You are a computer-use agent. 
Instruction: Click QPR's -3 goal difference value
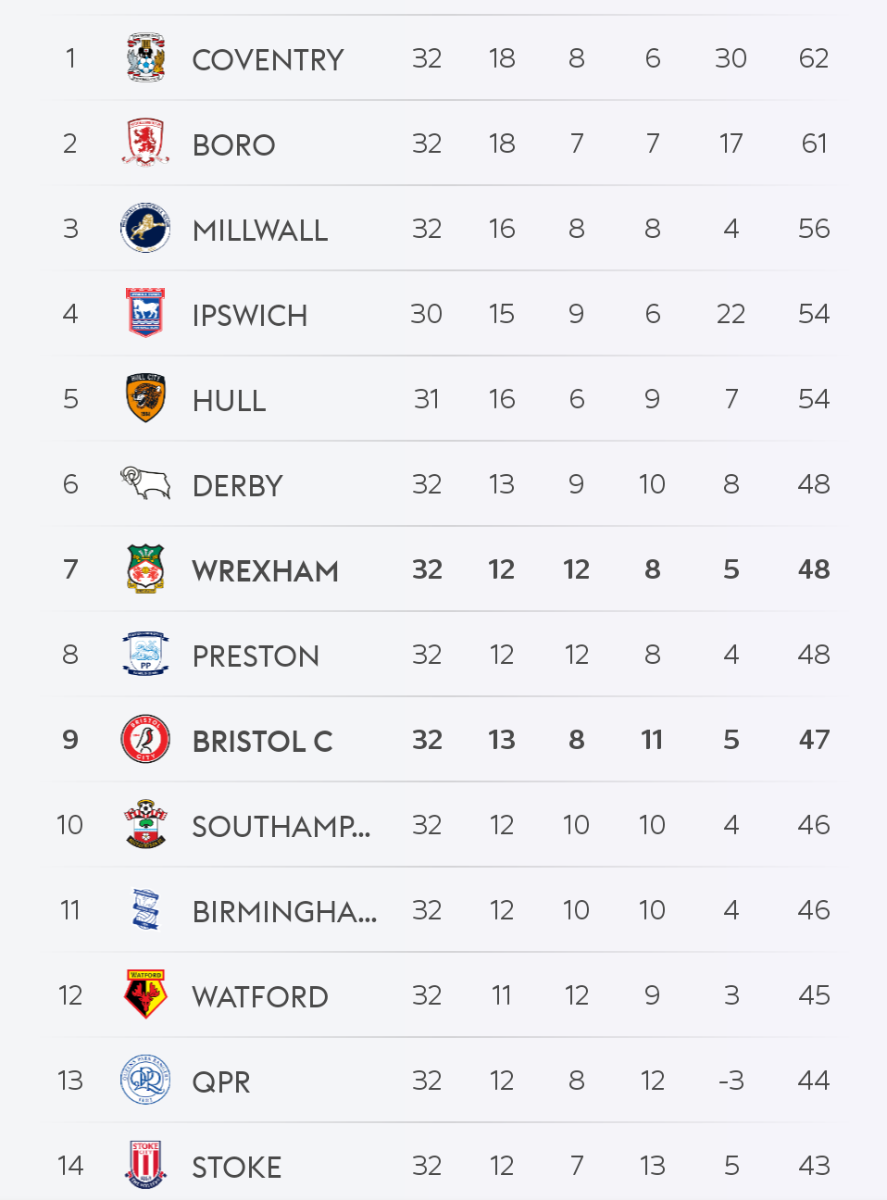[x=731, y=1080]
